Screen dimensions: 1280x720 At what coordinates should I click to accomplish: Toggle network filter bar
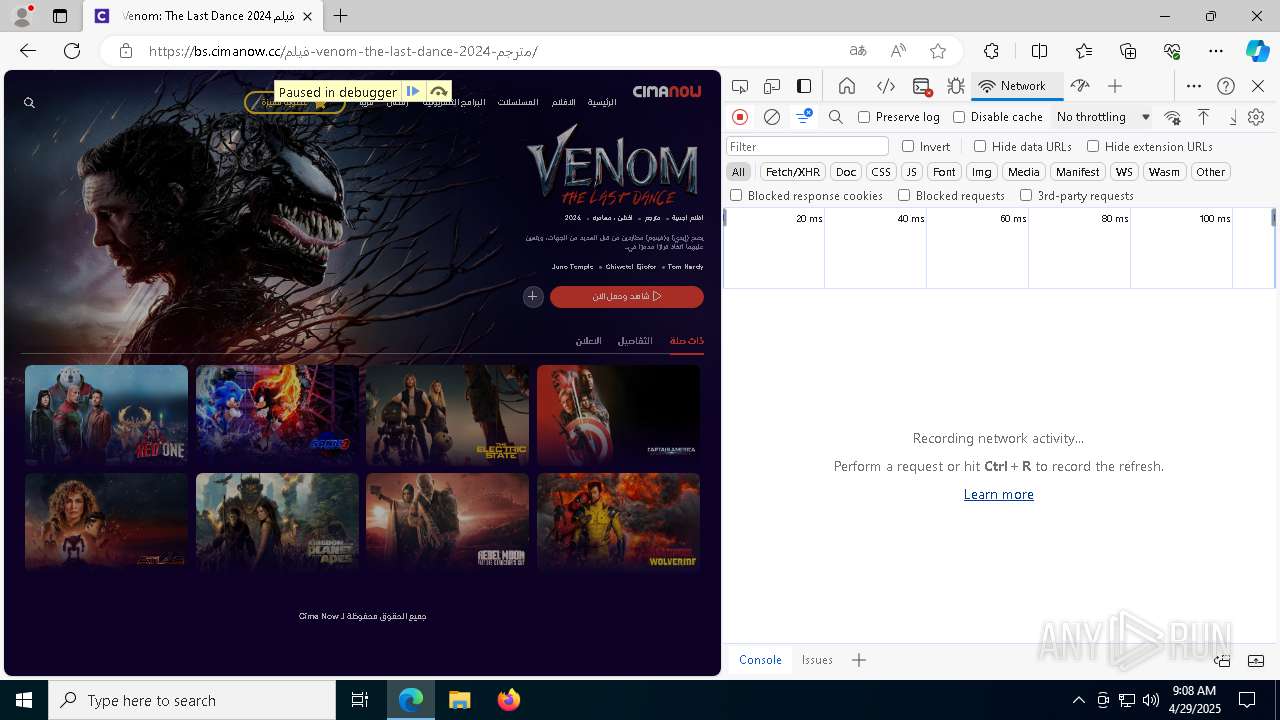803,117
